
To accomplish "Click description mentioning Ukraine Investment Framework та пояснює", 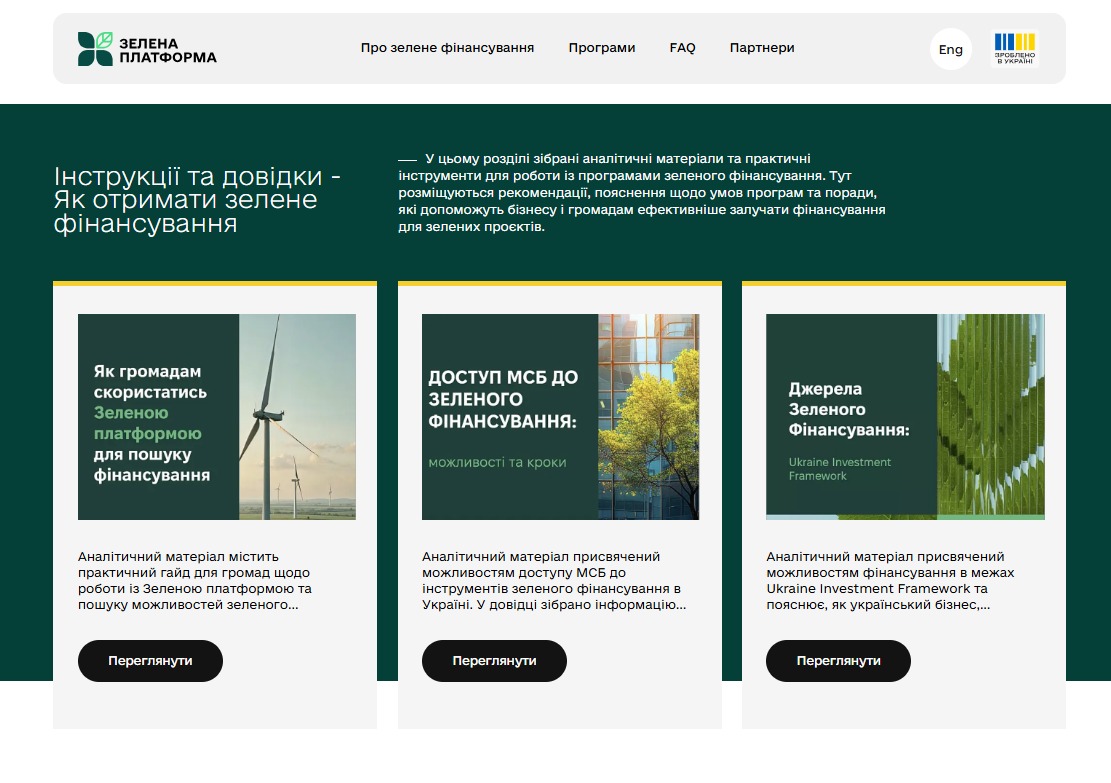I will click(890, 580).
